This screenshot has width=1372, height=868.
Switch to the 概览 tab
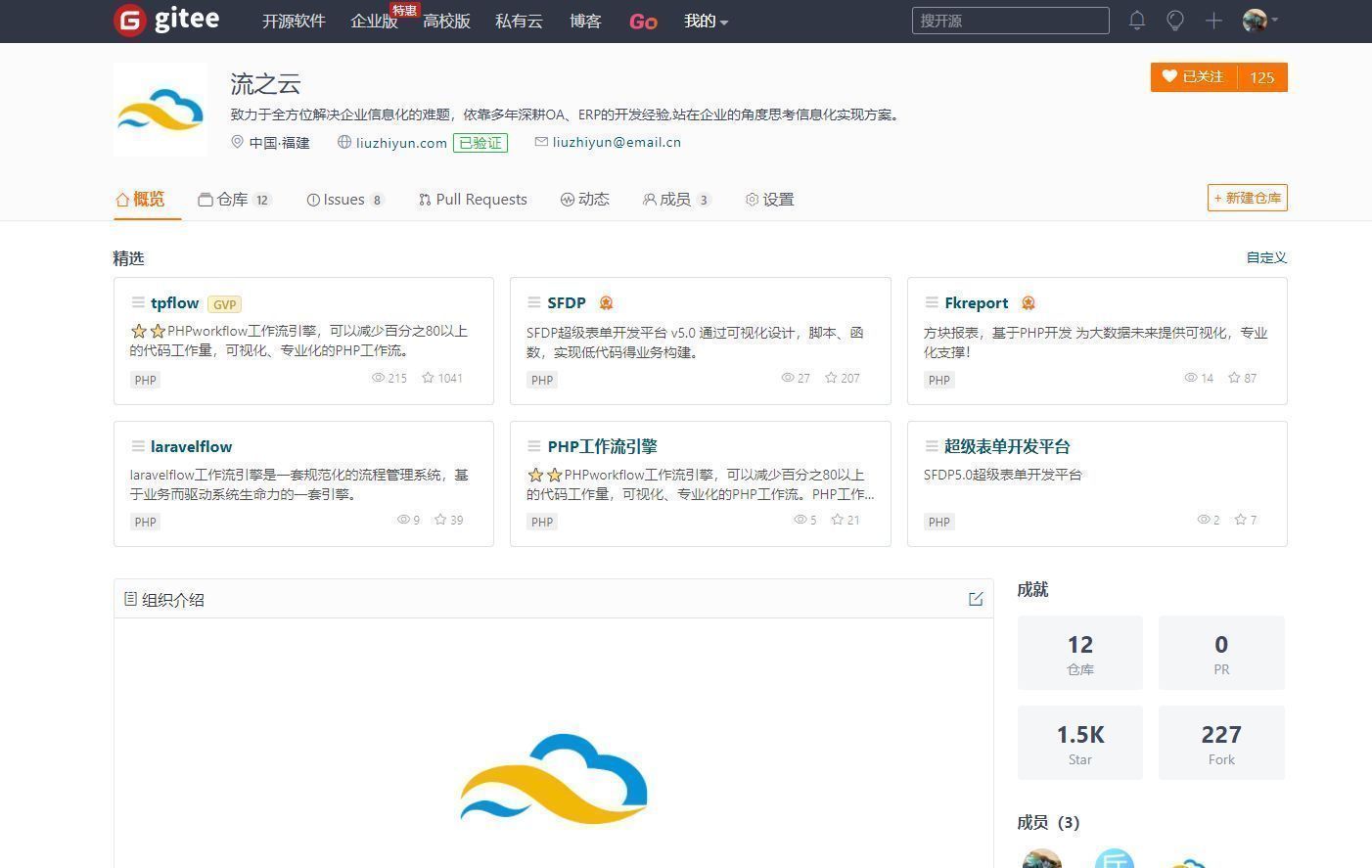pos(141,199)
